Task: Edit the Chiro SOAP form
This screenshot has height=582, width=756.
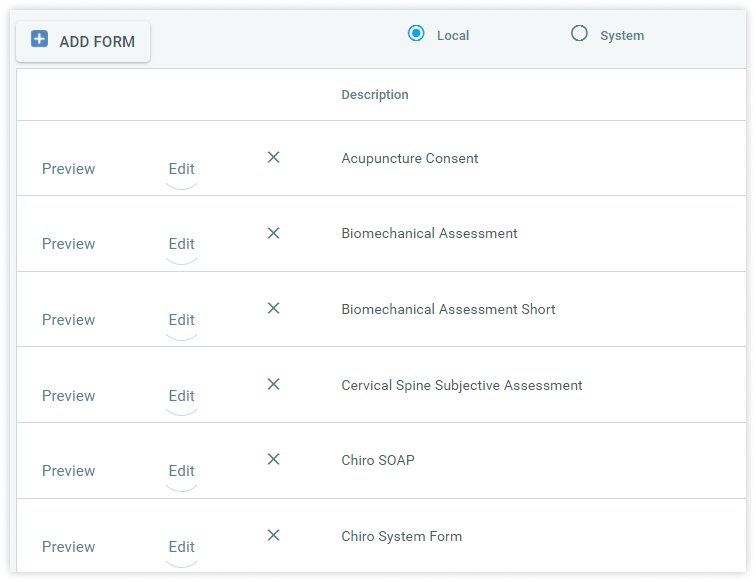Action: point(181,471)
